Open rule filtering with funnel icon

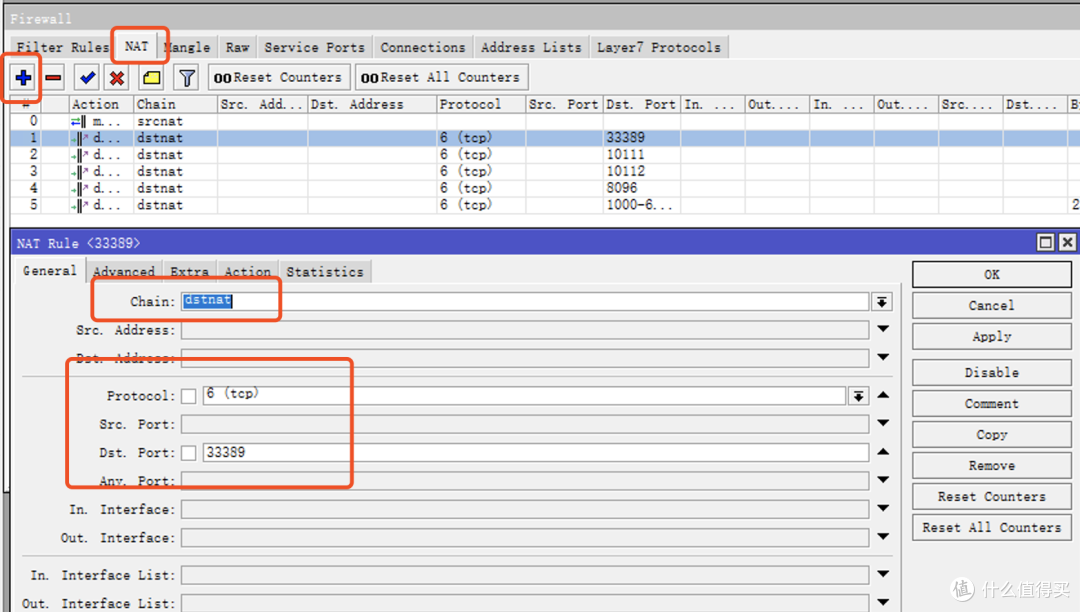tap(186, 77)
